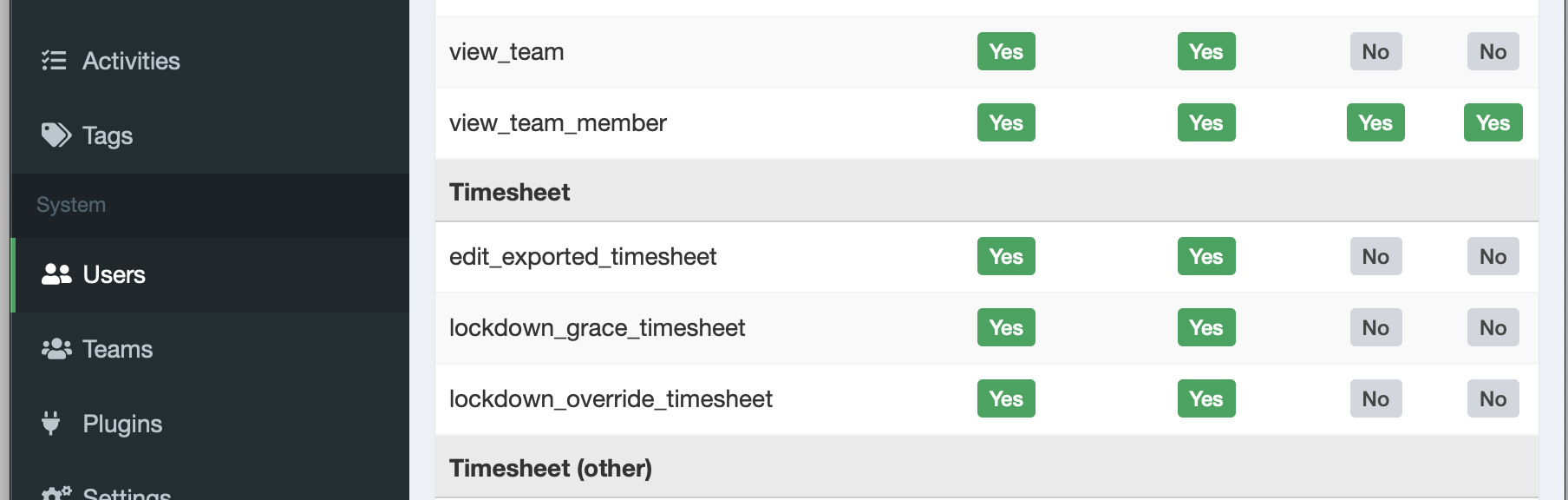Click the System section label in sidebar
Viewport: 1568px width, 500px height.
[x=69, y=205]
